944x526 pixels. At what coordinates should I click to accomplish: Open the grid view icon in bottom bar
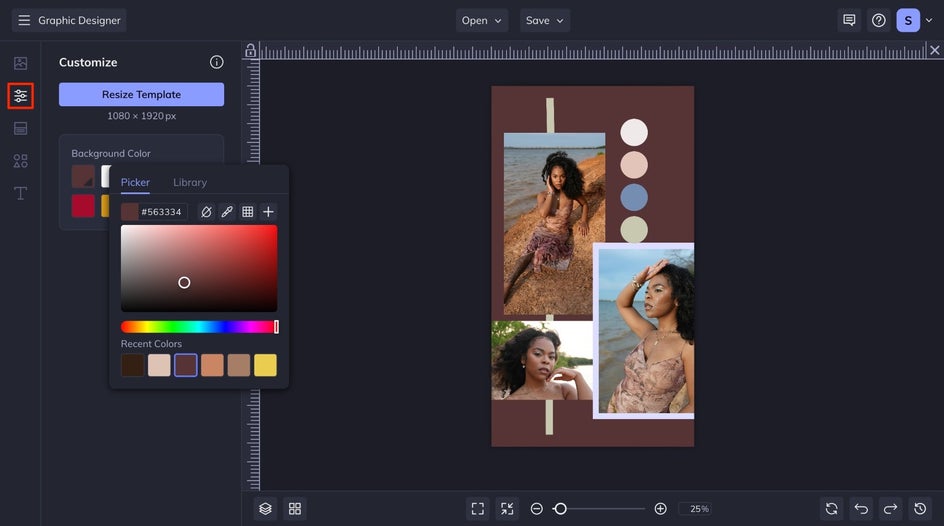pyautogui.click(x=295, y=509)
